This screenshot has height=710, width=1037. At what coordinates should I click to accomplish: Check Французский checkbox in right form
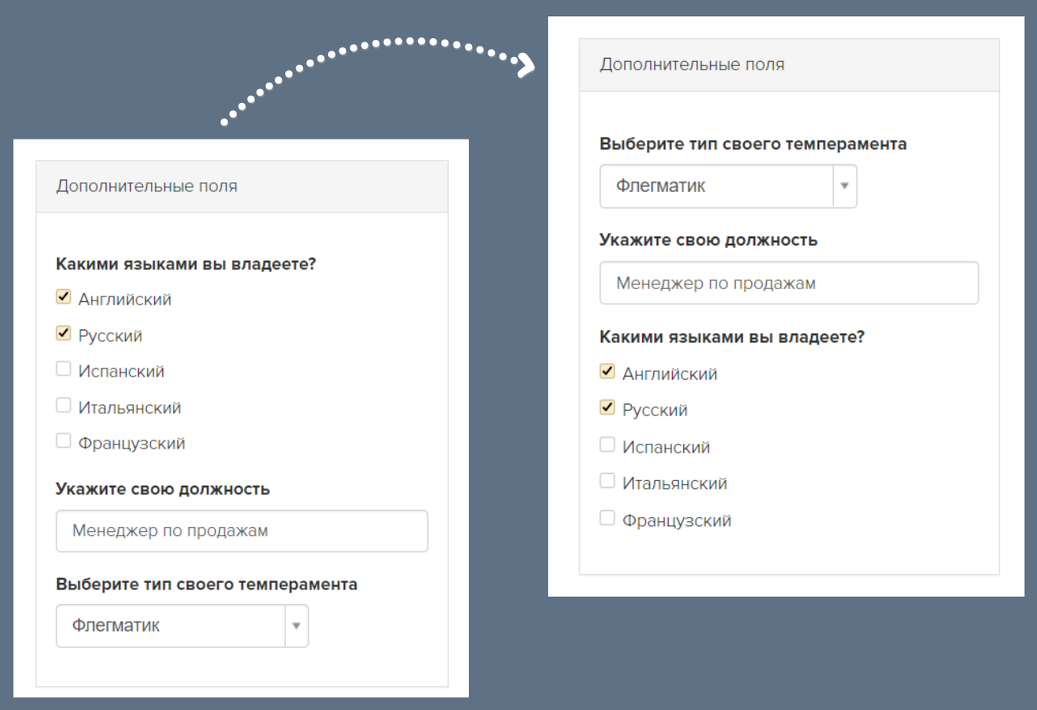click(607, 518)
